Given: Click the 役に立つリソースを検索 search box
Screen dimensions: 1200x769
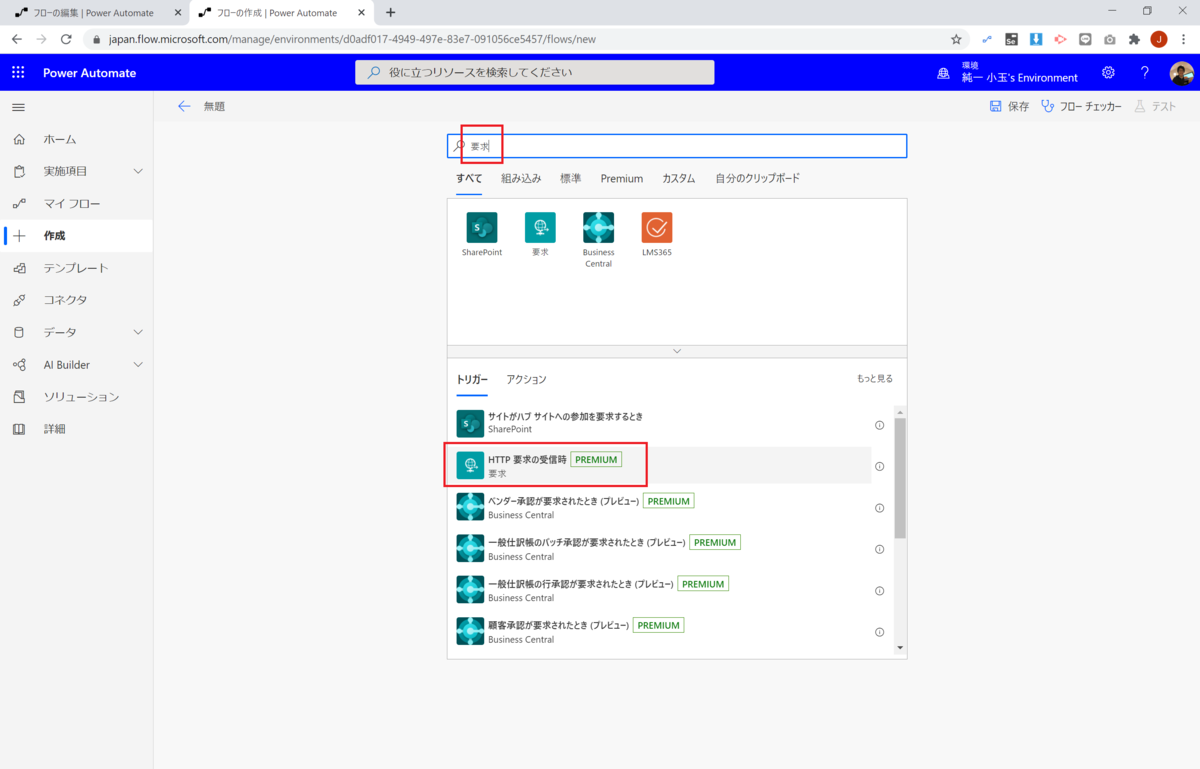Looking at the screenshot, I should pyautogui.click(x=535, y=72).
